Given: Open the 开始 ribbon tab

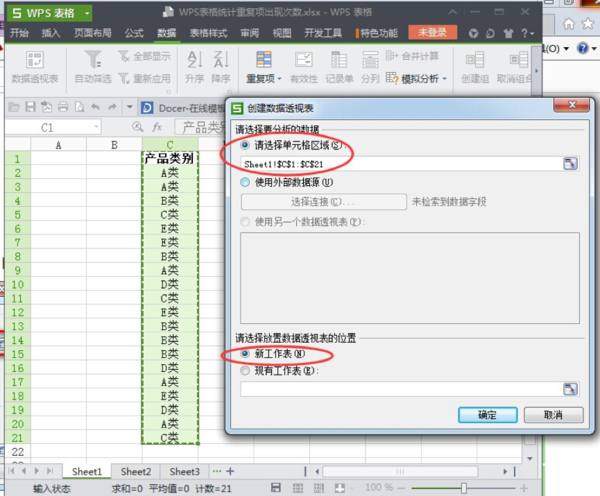Looking at the screenshot, I should coord(19,33).
